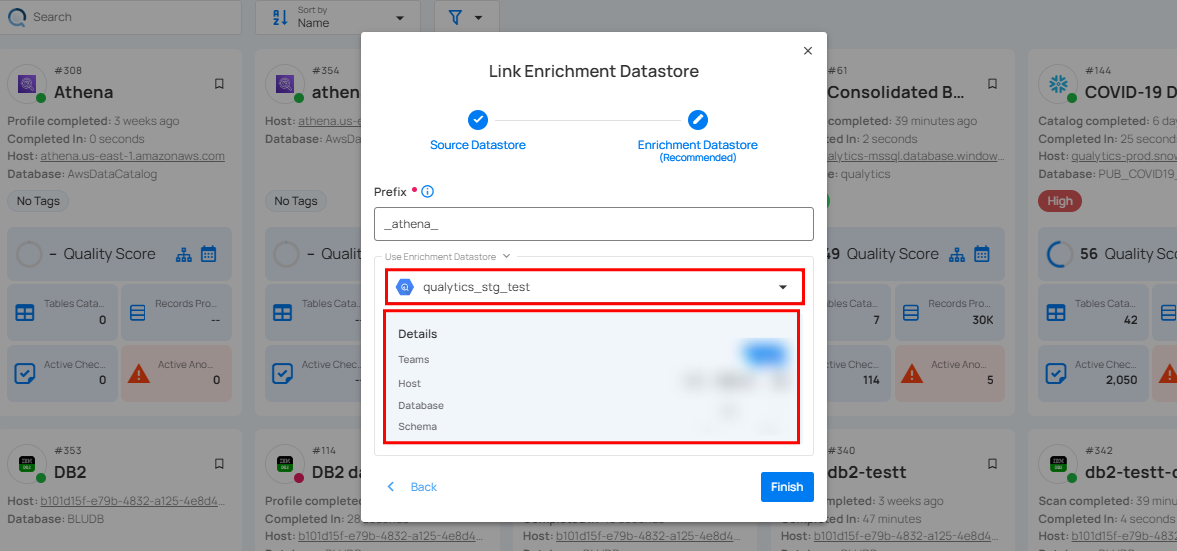Go Back to the previous step

pos(412,487)
